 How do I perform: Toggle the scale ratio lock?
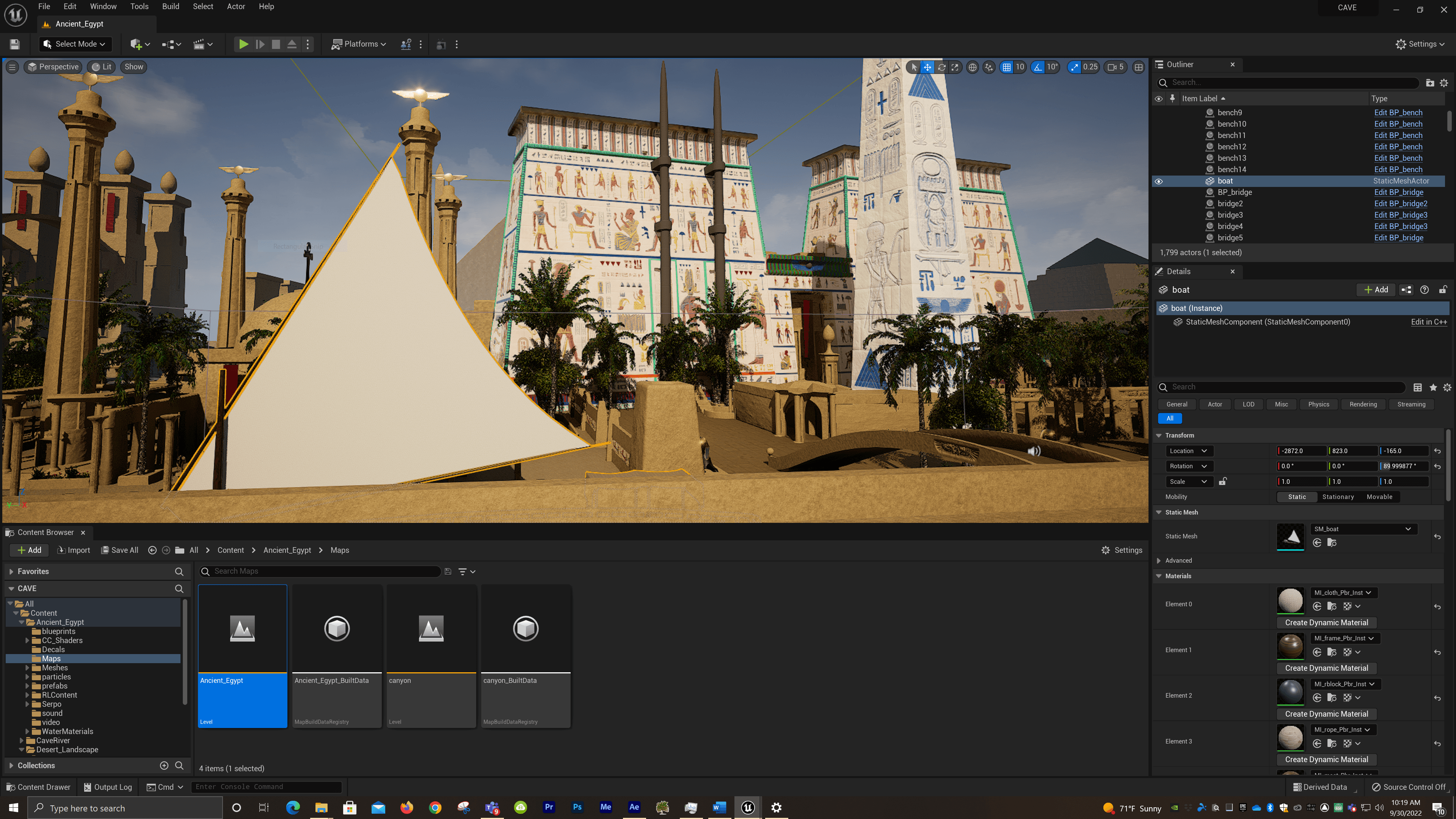[x=1222, y=482]
